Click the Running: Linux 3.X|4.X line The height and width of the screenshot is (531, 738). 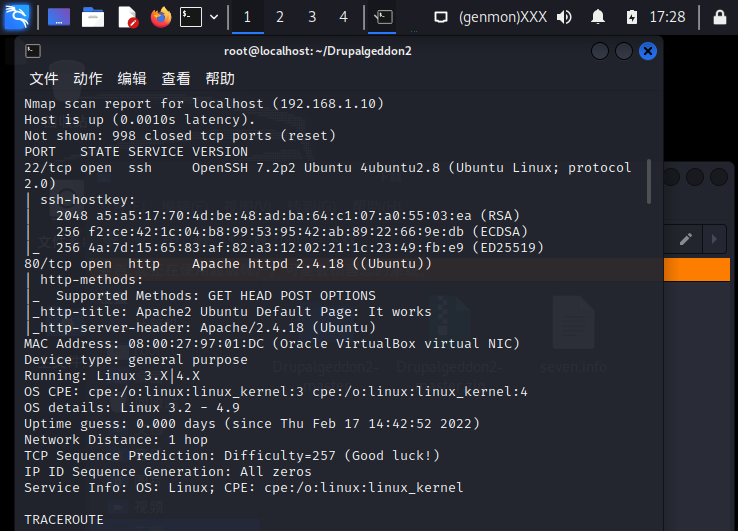tap(112, 376)
